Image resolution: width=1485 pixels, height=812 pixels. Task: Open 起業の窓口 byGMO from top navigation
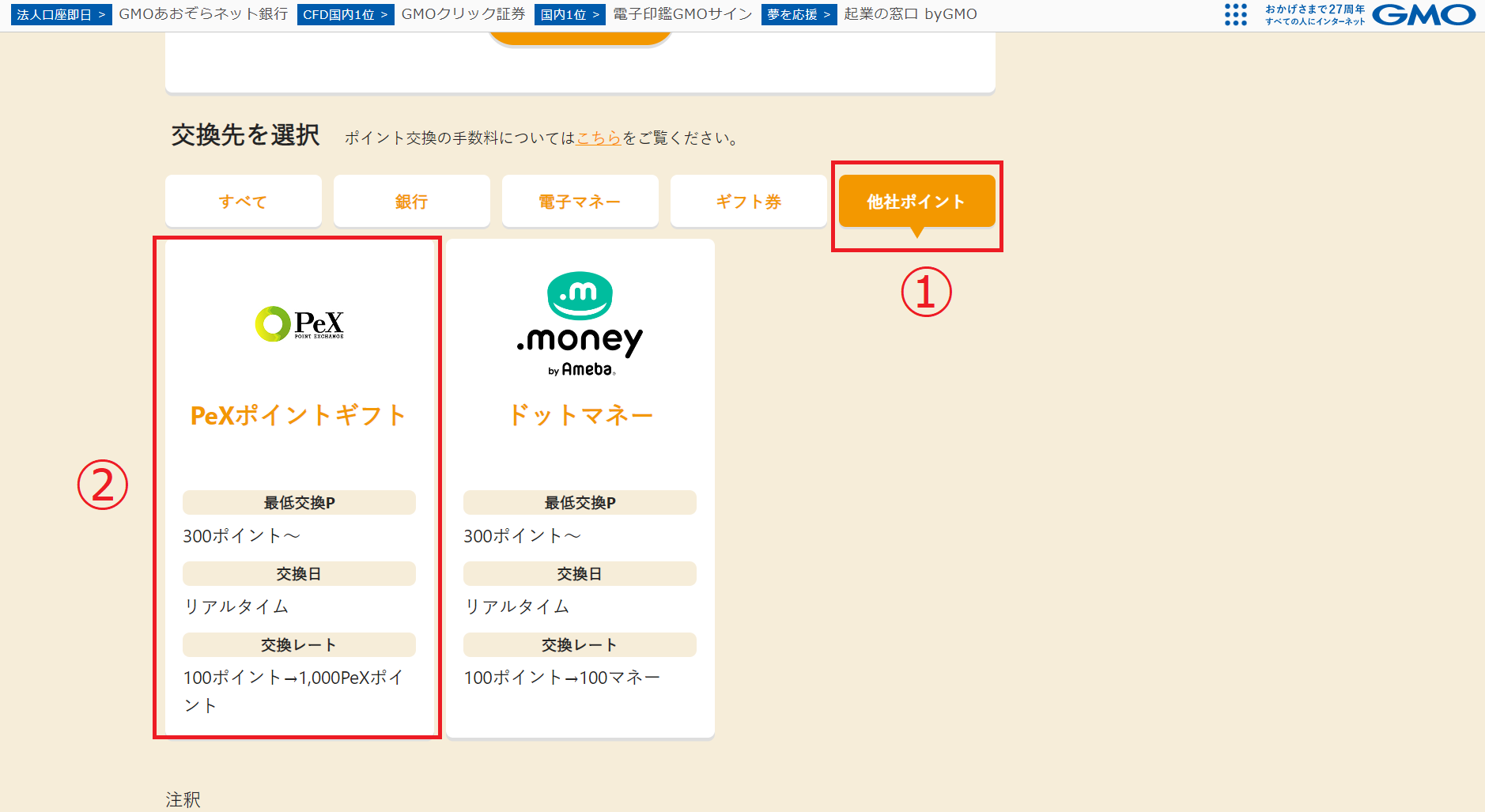[909, 13]
